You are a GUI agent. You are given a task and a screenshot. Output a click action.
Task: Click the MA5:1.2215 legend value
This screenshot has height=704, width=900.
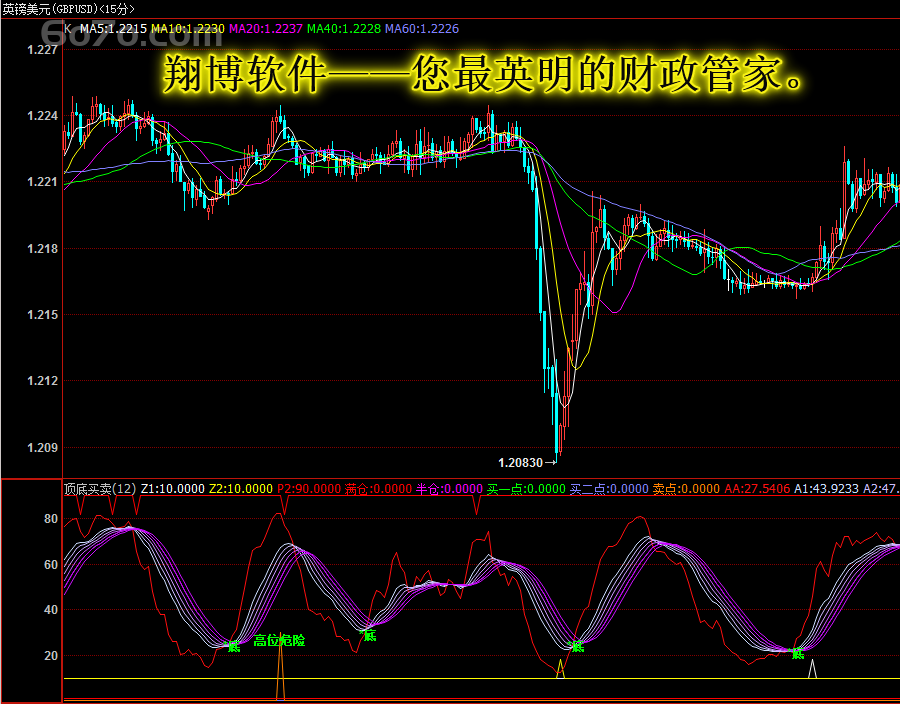tap(113, 29)
